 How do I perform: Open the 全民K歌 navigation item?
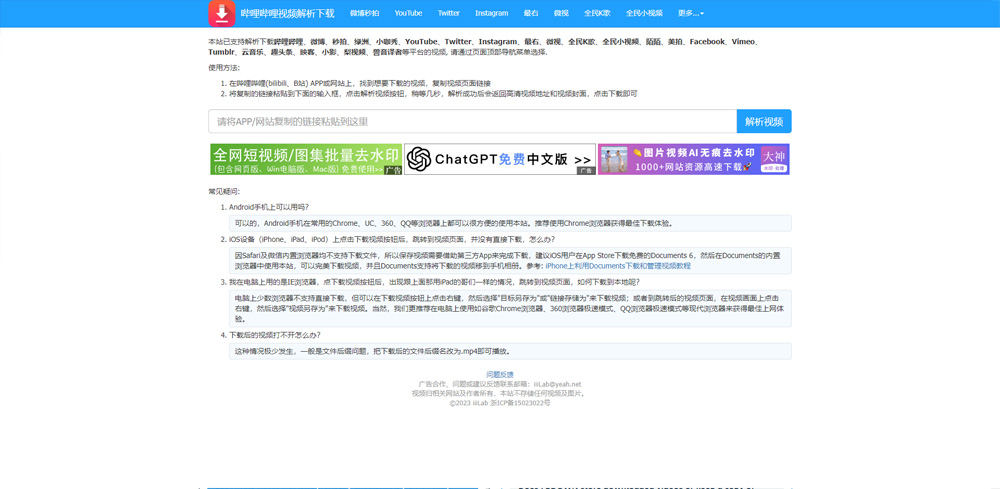[x=597, y=13]
